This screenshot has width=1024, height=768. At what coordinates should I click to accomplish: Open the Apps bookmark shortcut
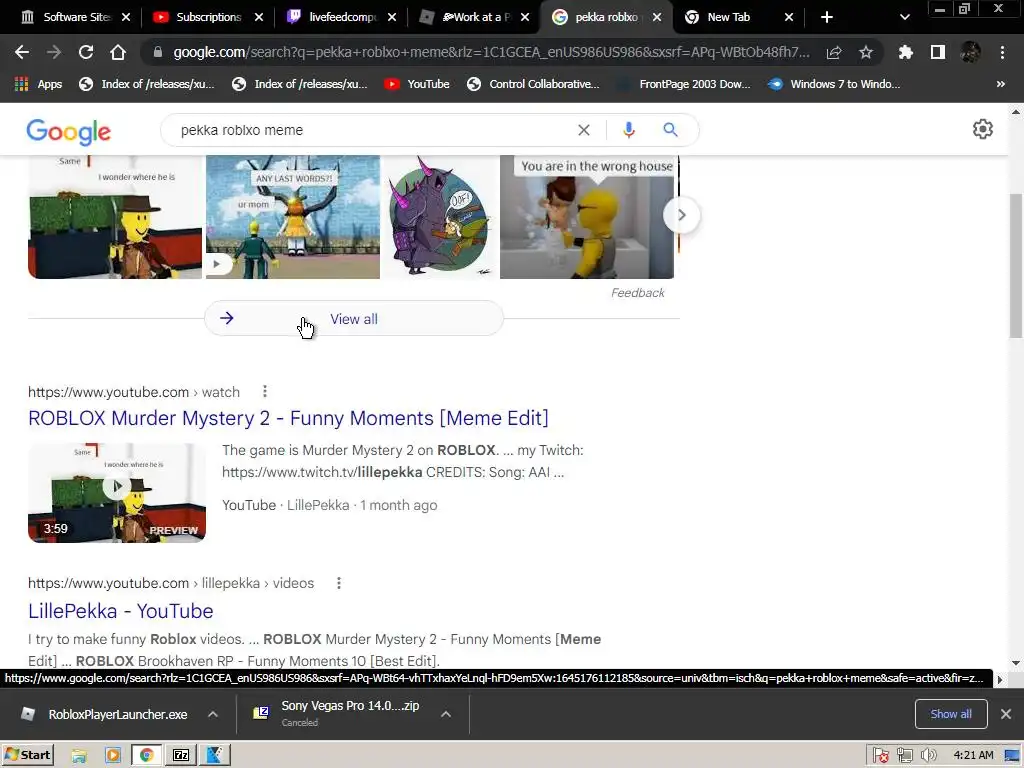[39, 84]
